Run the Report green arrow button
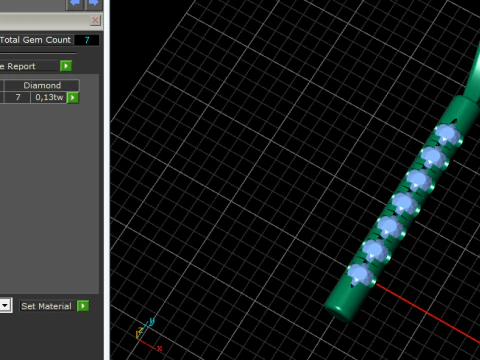This screenshot has width=480, height=360. click(66, 66)
